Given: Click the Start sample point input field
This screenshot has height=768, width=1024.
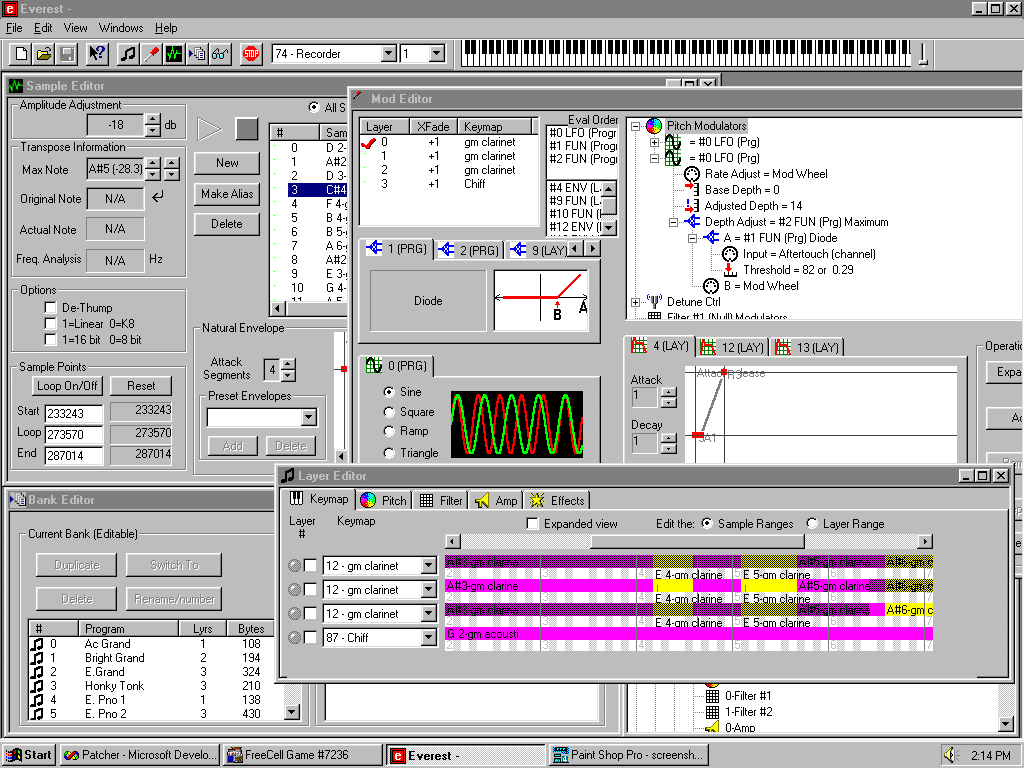Looking at the screenshot, I should 73,413.
